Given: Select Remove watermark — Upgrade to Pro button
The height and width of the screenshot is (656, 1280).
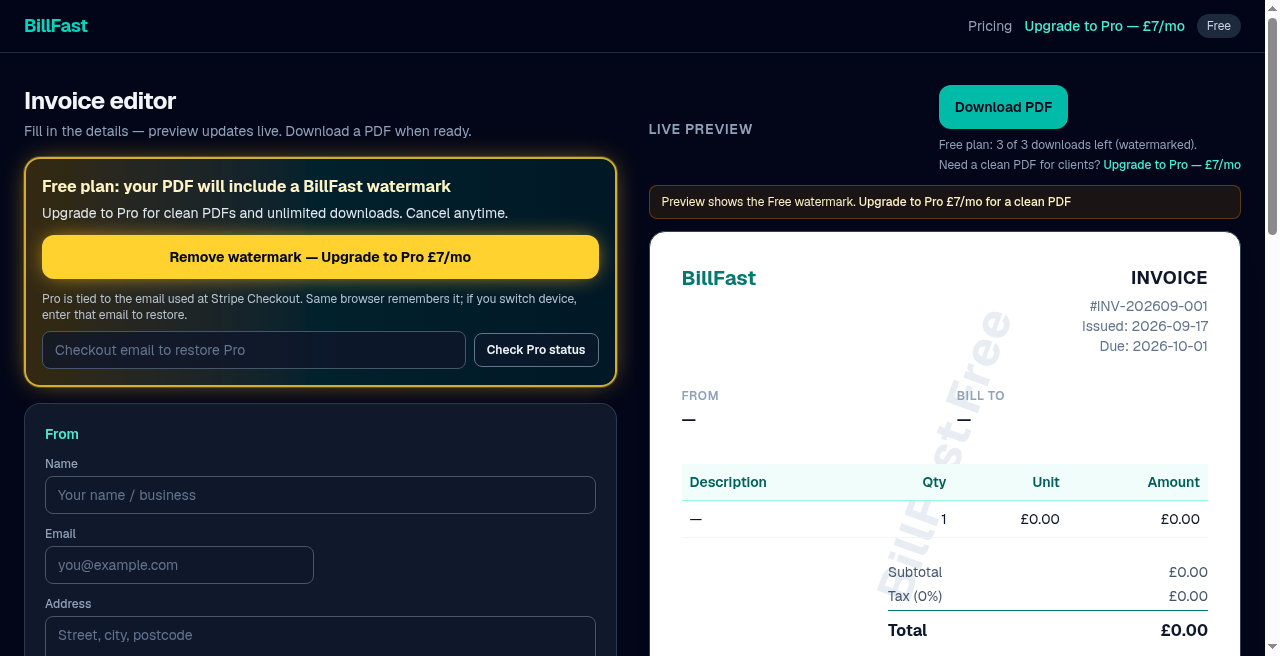Looking at the screenshot, I should pos(320,257).
